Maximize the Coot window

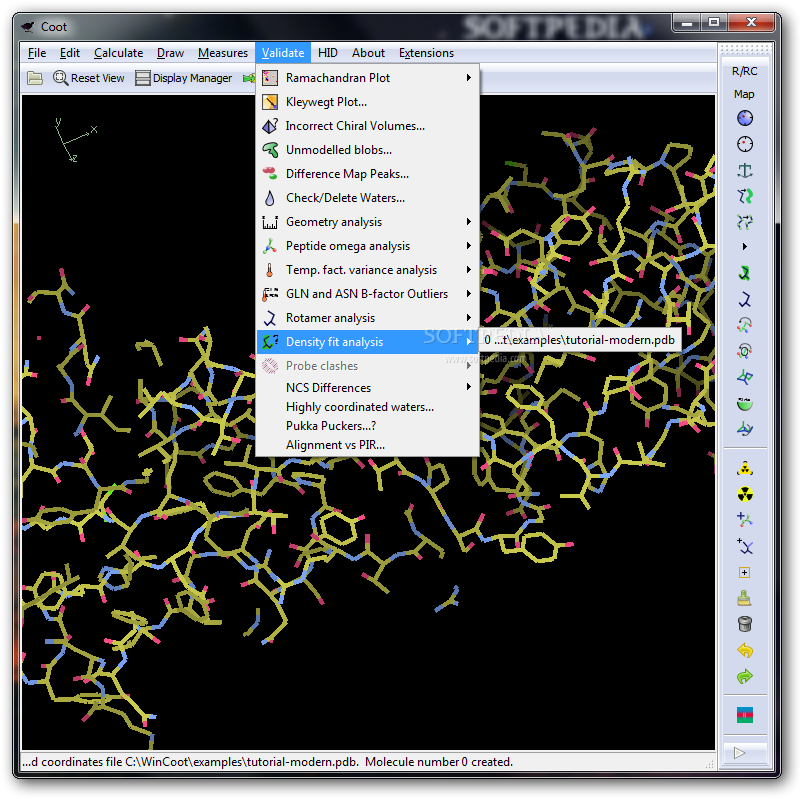pos(714,23)
